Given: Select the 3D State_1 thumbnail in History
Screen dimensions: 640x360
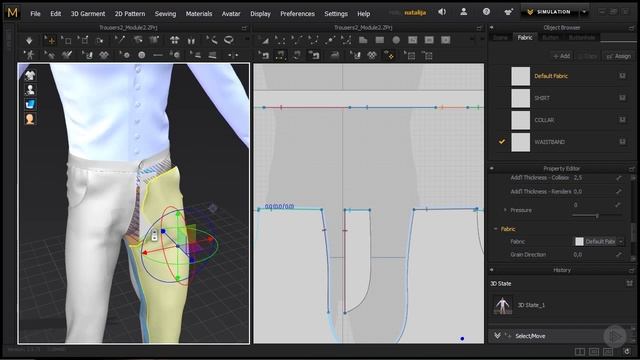Looking at the screenshot, I should click(x=502, y=305).
